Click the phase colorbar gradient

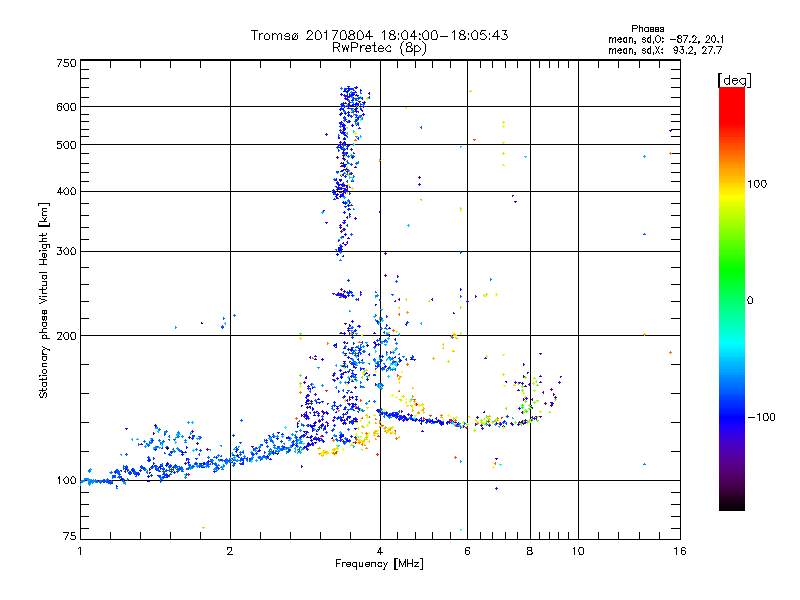(x=732, y=298)
